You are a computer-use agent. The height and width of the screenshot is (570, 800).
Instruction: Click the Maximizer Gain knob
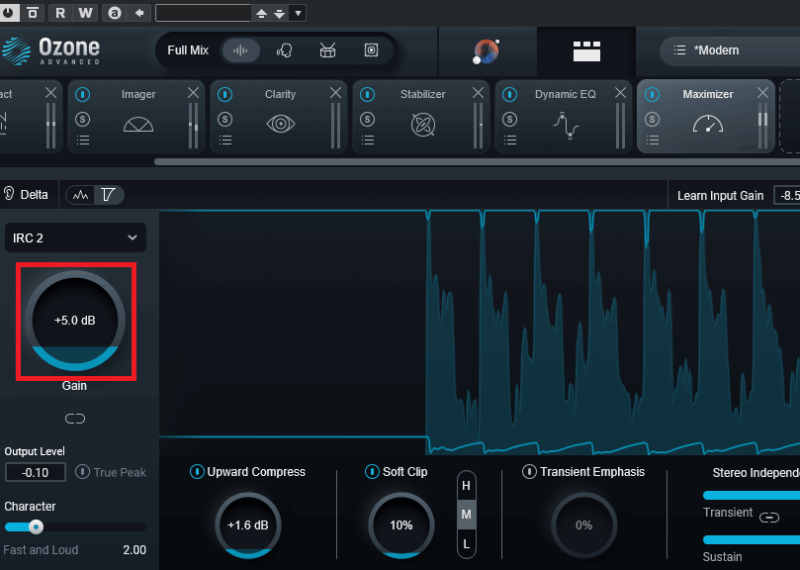[75, 320]
